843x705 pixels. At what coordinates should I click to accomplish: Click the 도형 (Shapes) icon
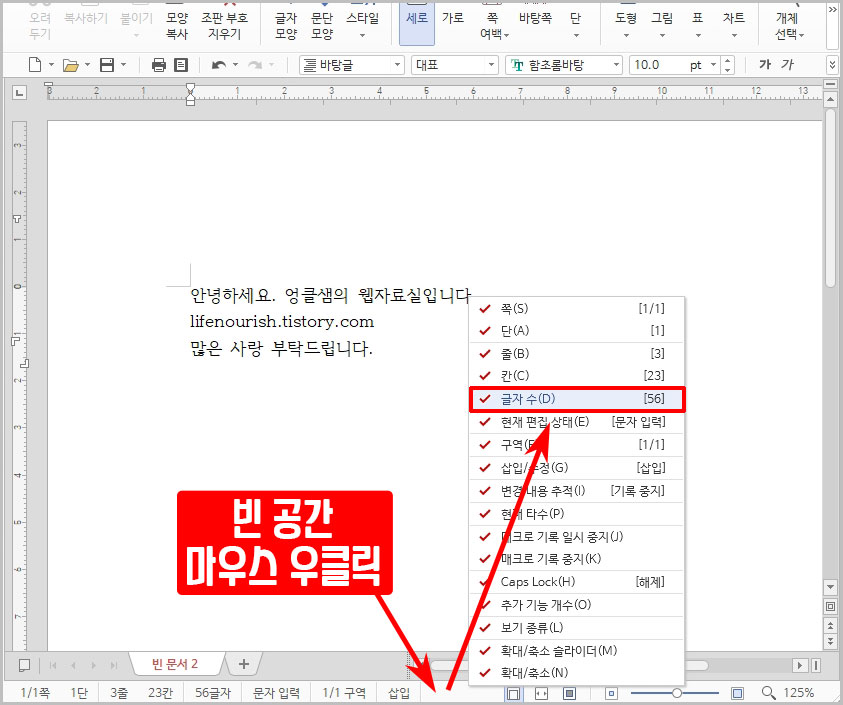point(625,20)
